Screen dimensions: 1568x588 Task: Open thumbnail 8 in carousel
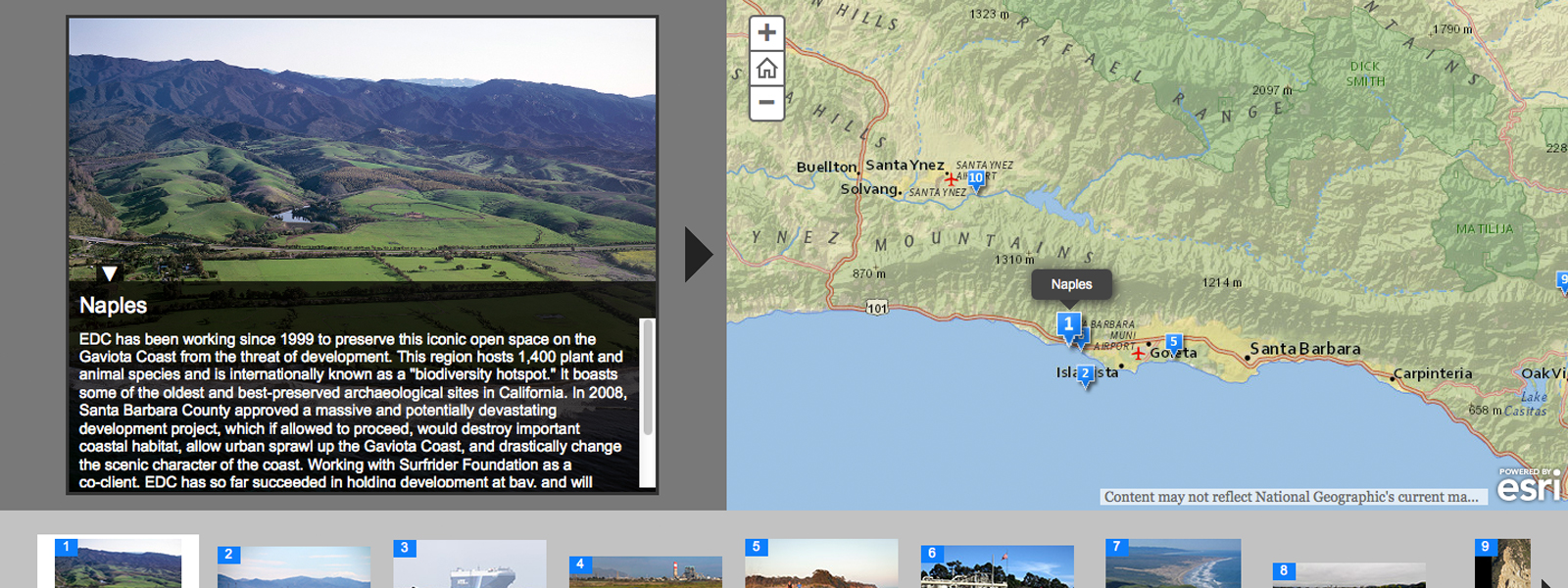click(x=1348, y=574)
